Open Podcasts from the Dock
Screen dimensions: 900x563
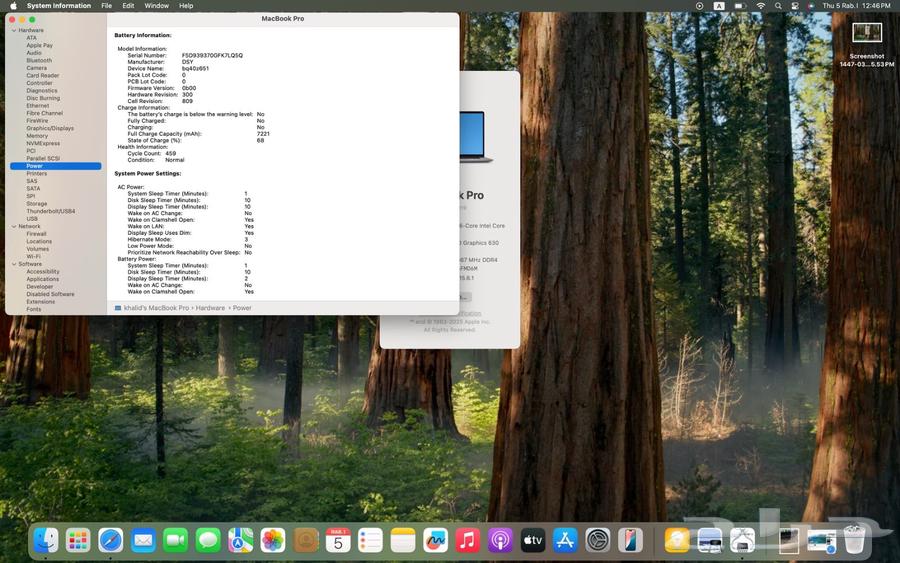(x=501, y=540)
